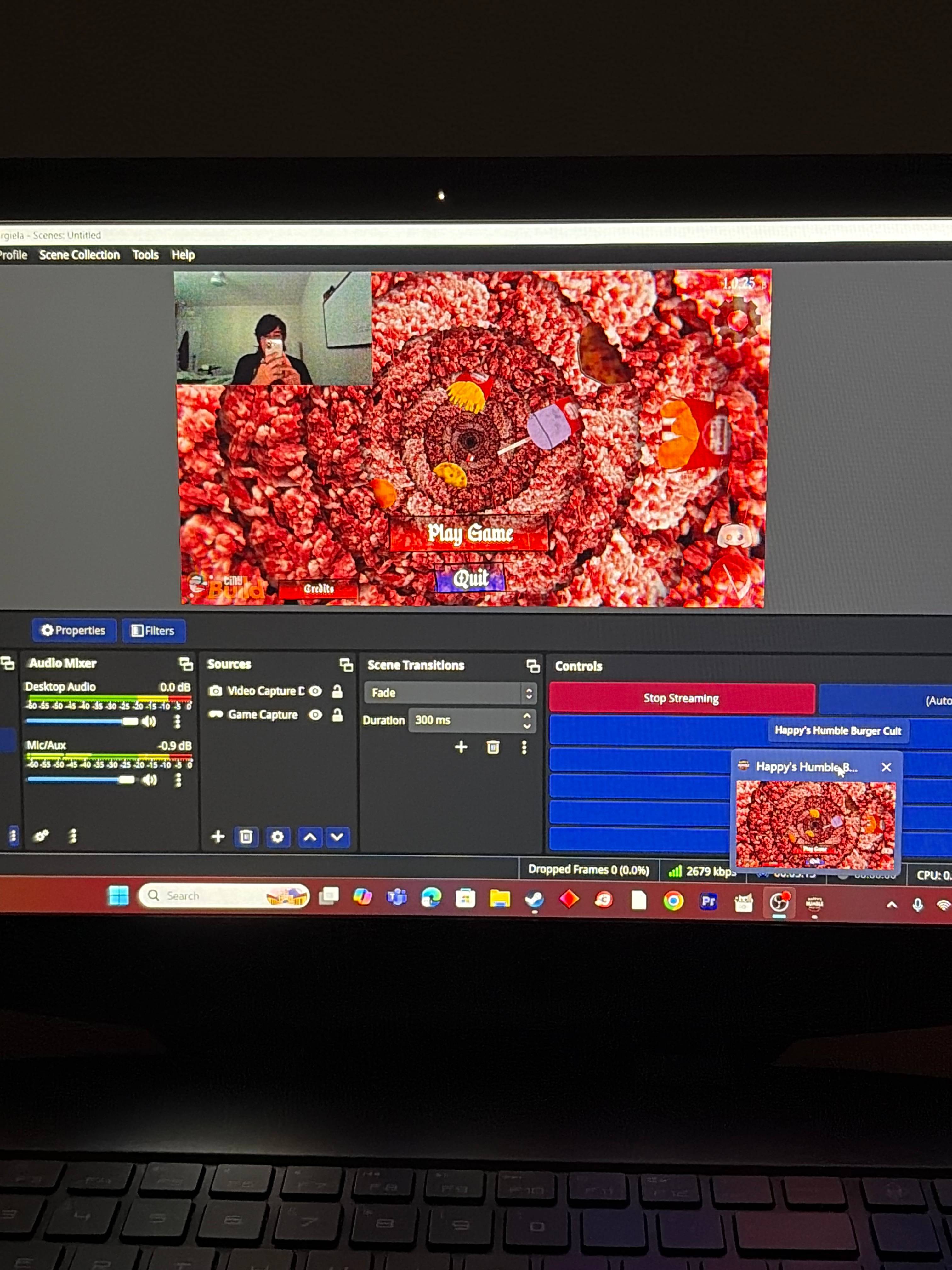
Task: Open Microsoft Edge from taskbar
Action: click(x=432, y=897)
